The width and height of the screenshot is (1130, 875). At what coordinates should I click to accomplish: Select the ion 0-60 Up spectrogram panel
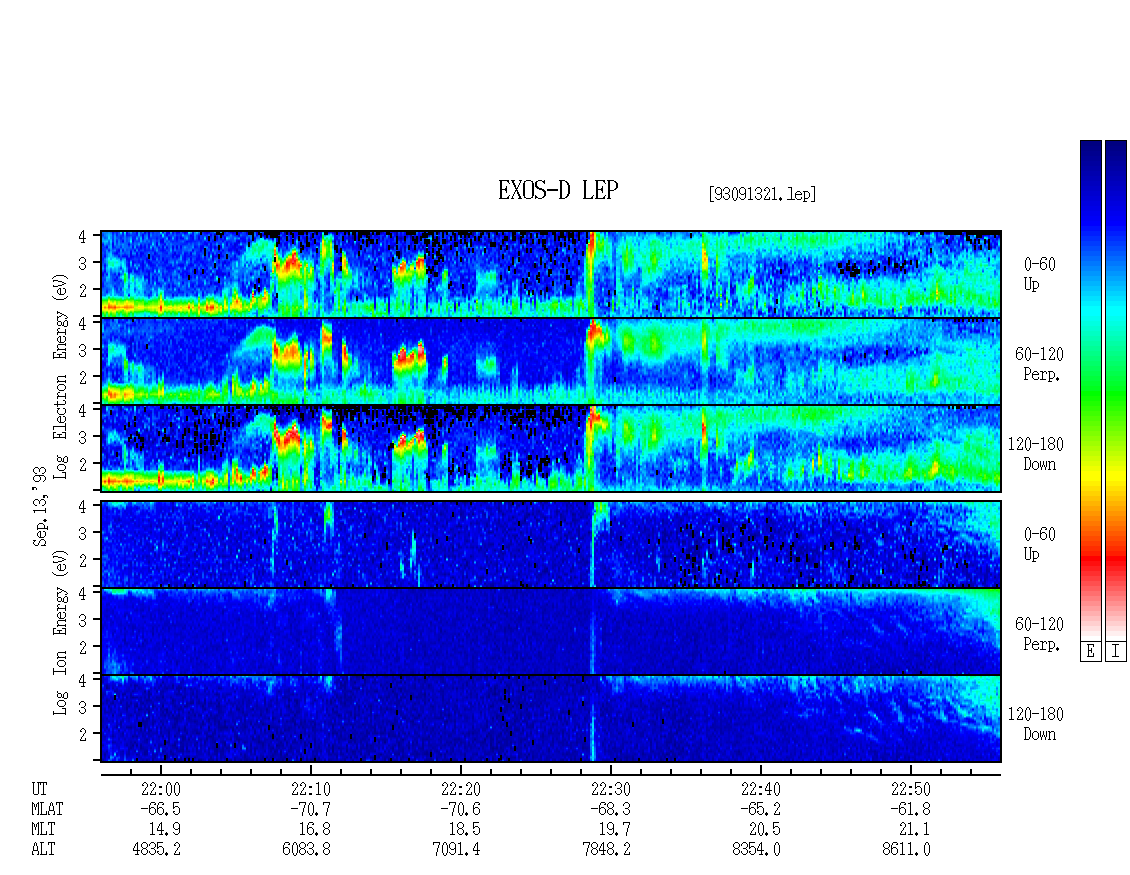coord(551,544)
